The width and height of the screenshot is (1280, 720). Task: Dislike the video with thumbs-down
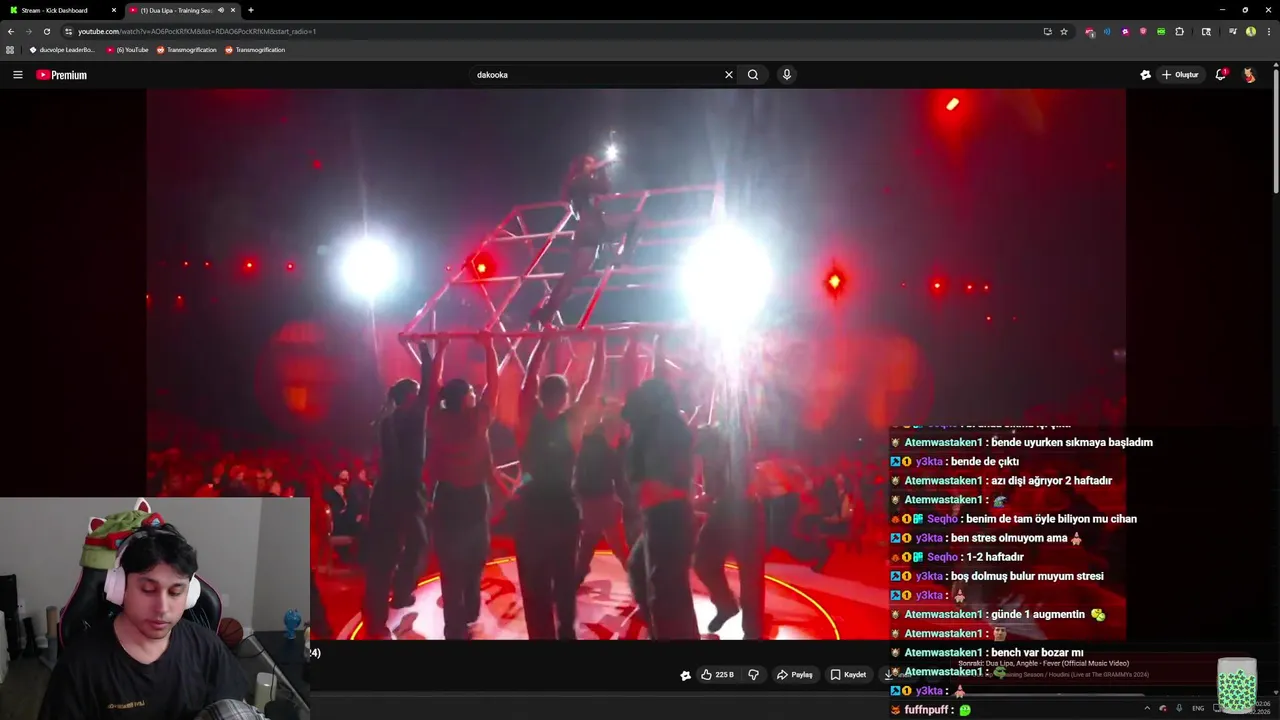coord(754,675)
